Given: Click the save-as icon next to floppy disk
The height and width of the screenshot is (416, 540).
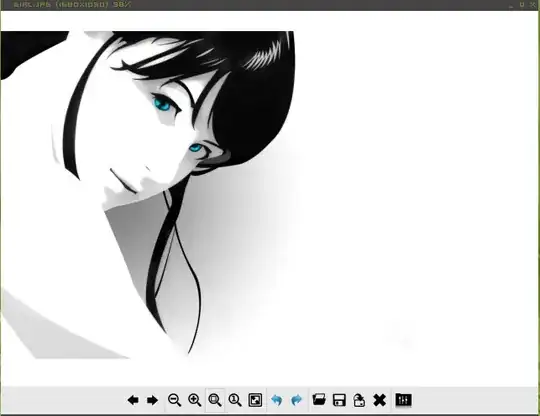Looking at the screenshot, I should (359, 400).
